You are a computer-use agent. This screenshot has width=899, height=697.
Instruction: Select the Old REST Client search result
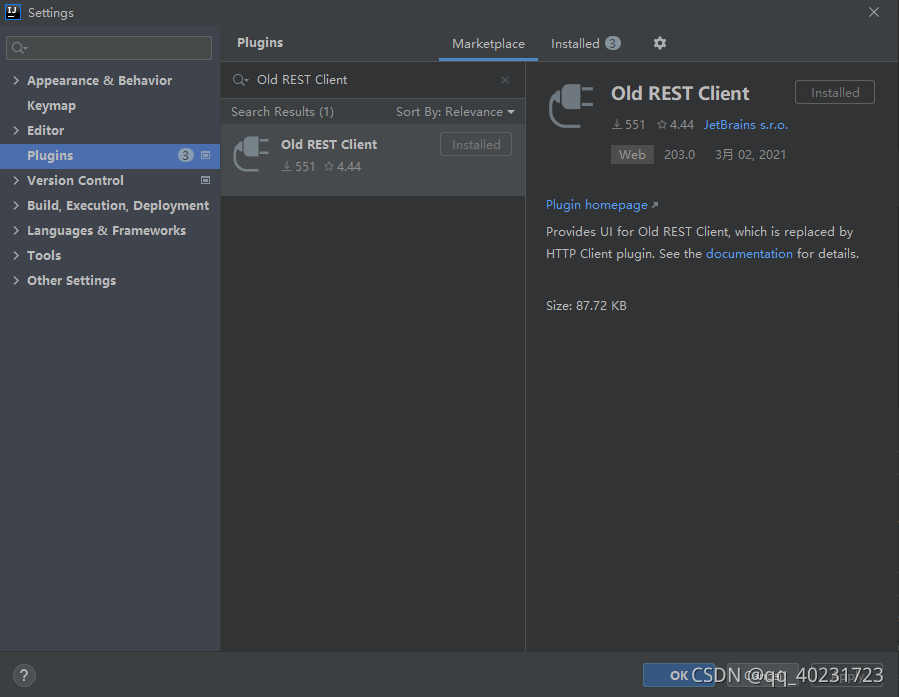tap(373, 160)
